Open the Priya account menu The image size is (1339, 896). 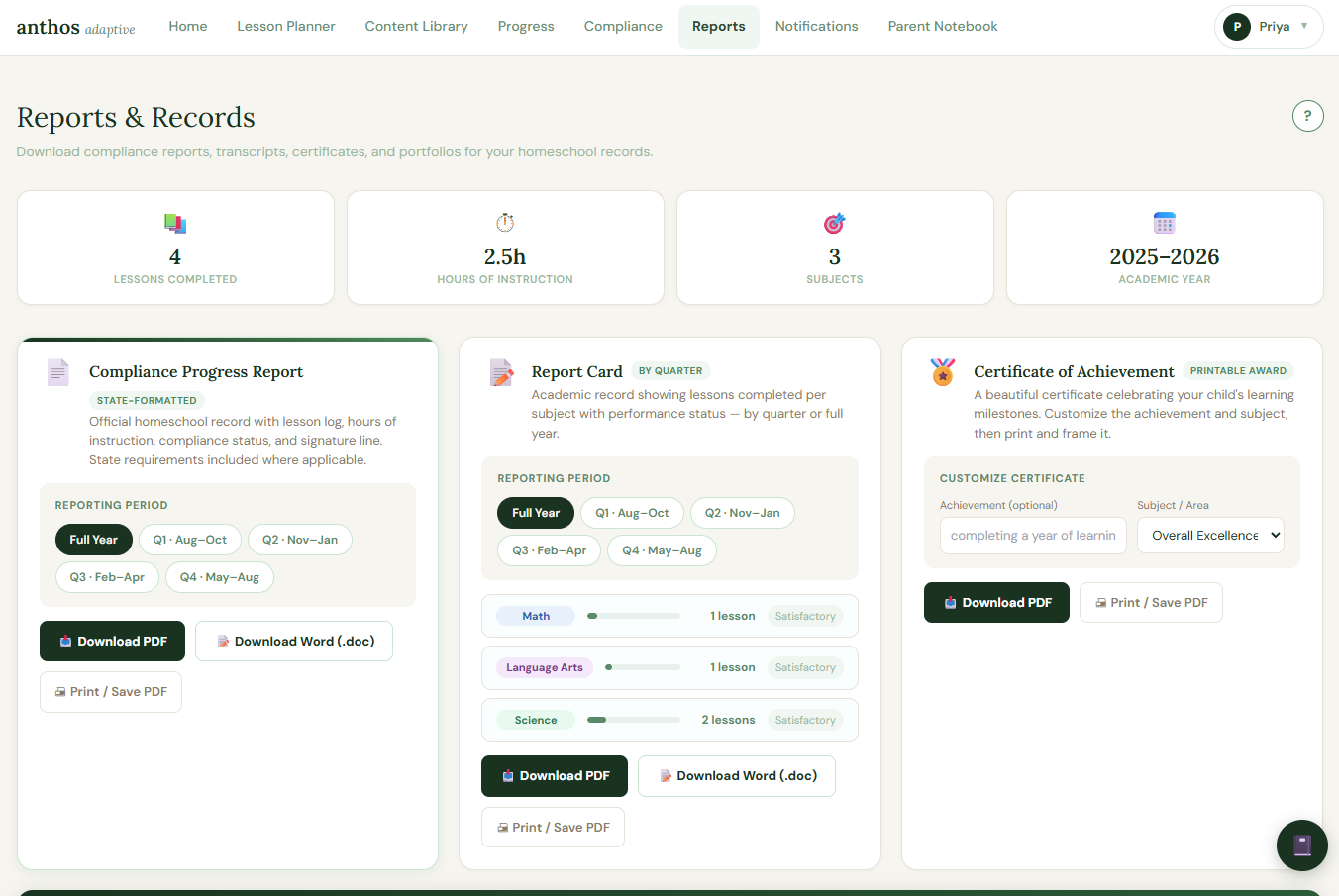pyautogui.click(x=1269, y=27)
